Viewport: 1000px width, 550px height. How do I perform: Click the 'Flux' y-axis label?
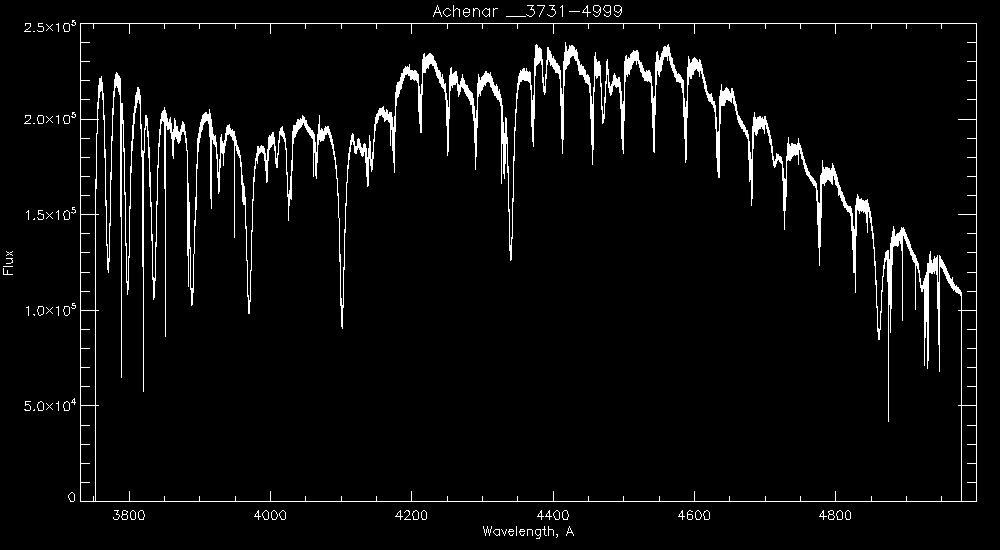point(8,262)
